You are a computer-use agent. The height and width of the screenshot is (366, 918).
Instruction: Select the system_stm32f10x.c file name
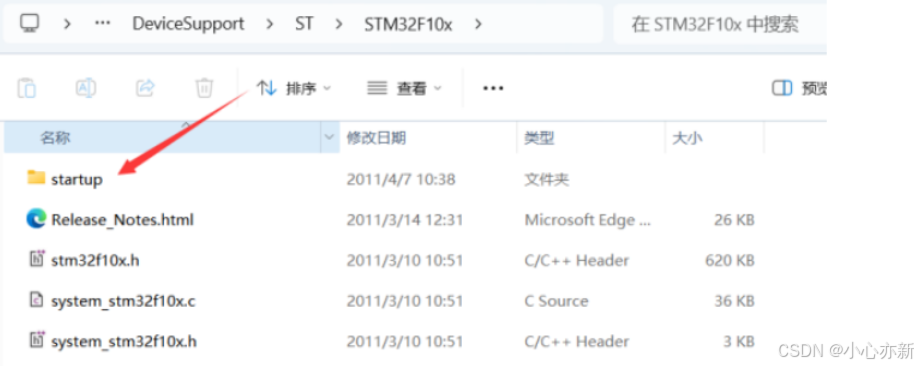[x=124, y=302]
